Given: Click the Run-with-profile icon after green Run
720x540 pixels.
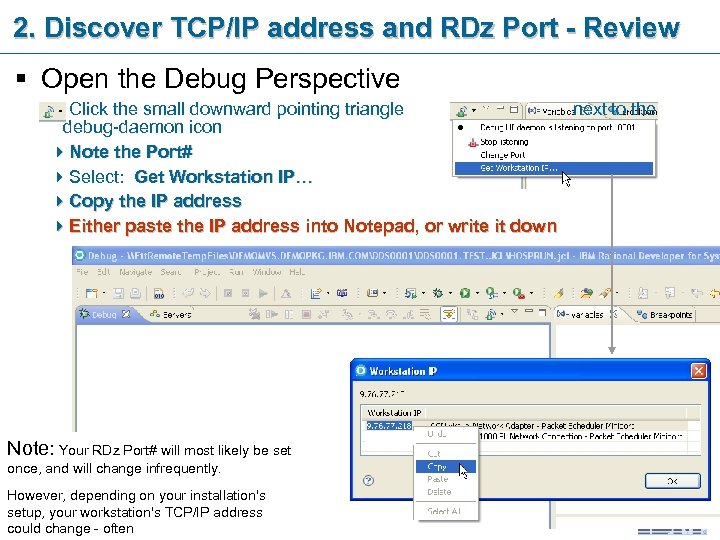Looking at the screenshot, I should [x=492, y=293].
